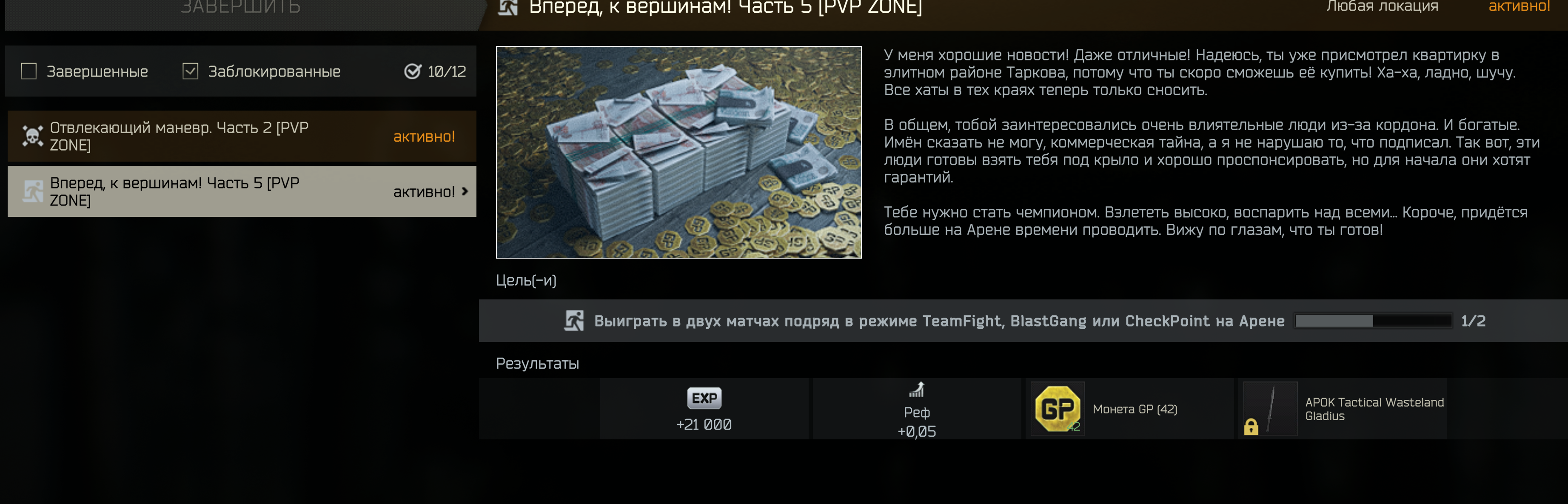Select quest Вперед, к вершинам! Часть 5
The height and width of the screenshot is (504, 1568).
242,191
